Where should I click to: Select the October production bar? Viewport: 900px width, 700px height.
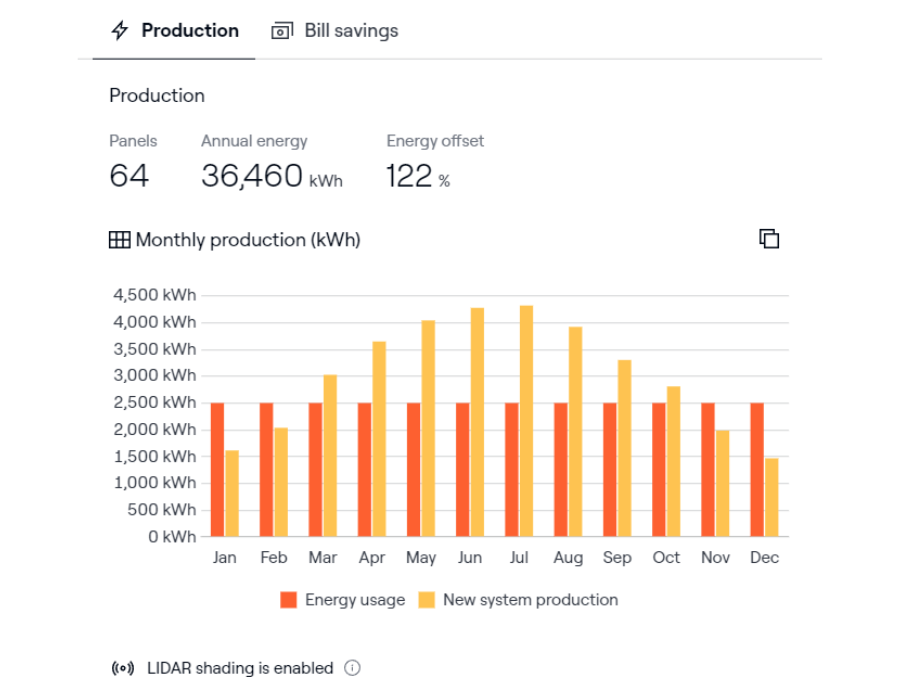674,462
